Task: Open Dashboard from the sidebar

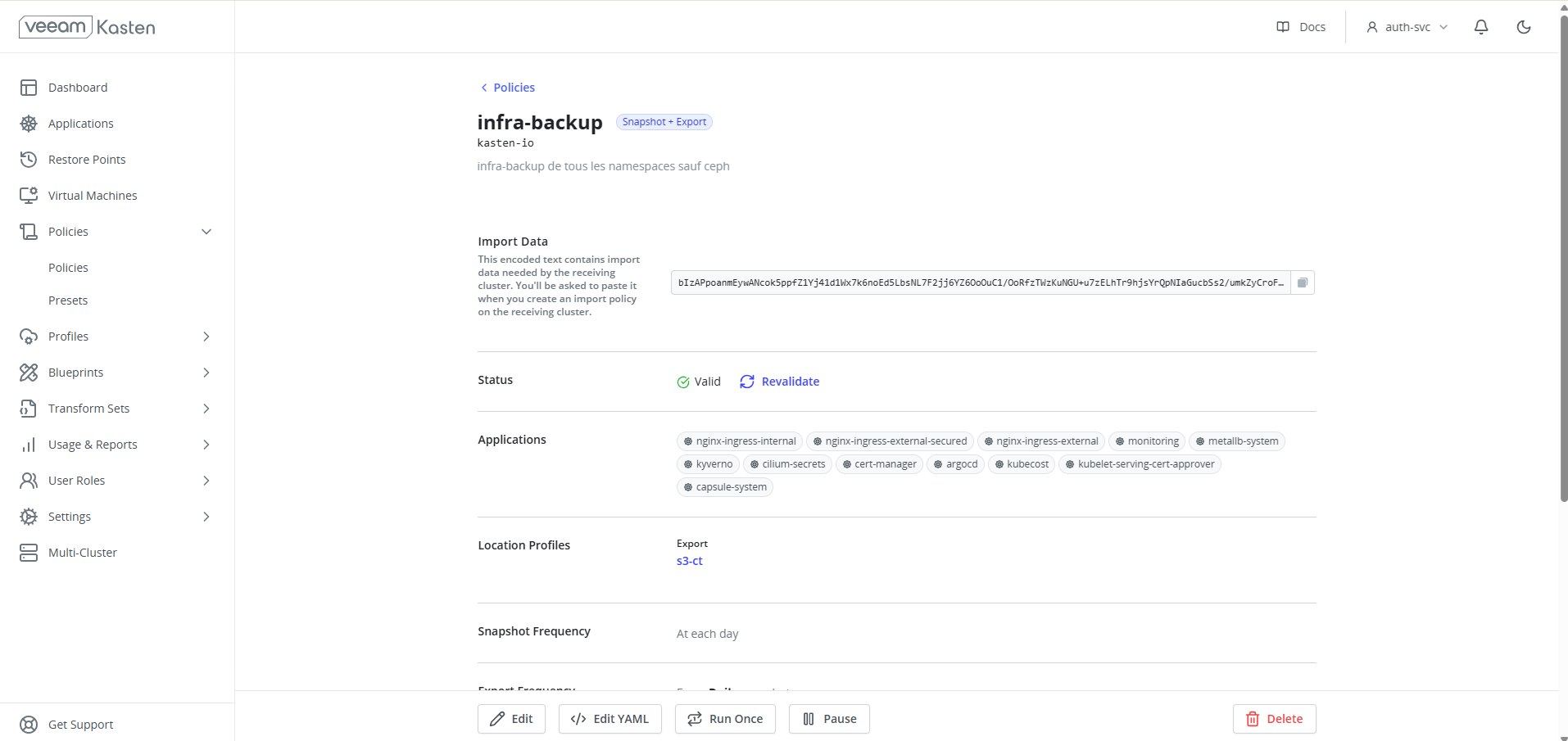Action: point(78,88)
